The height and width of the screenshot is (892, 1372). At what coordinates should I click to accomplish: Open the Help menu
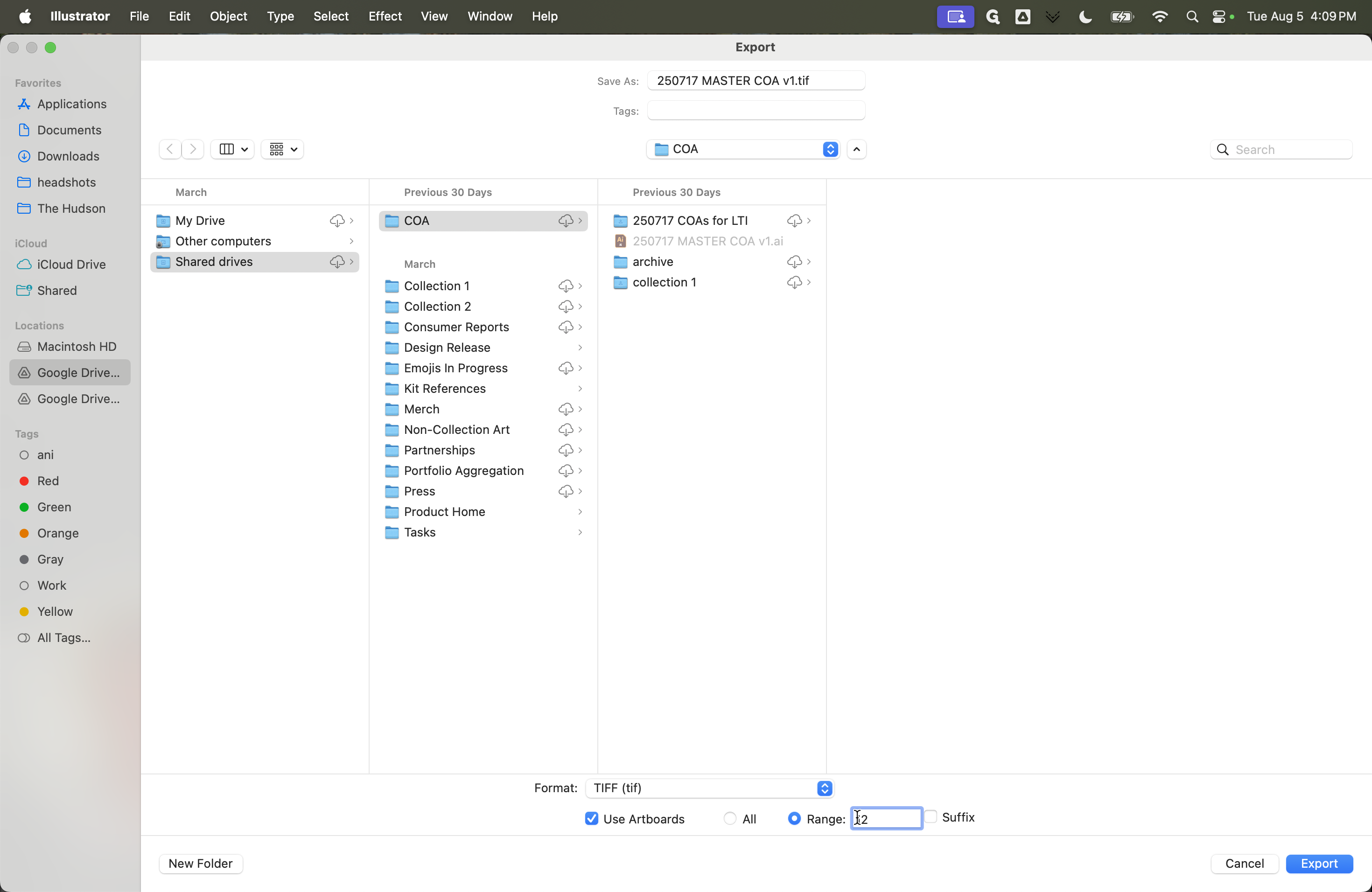point(544,17)
